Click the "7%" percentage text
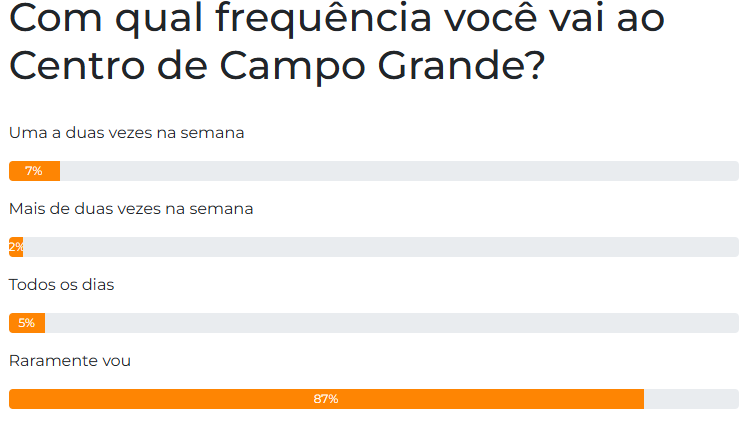 point(33,171)
